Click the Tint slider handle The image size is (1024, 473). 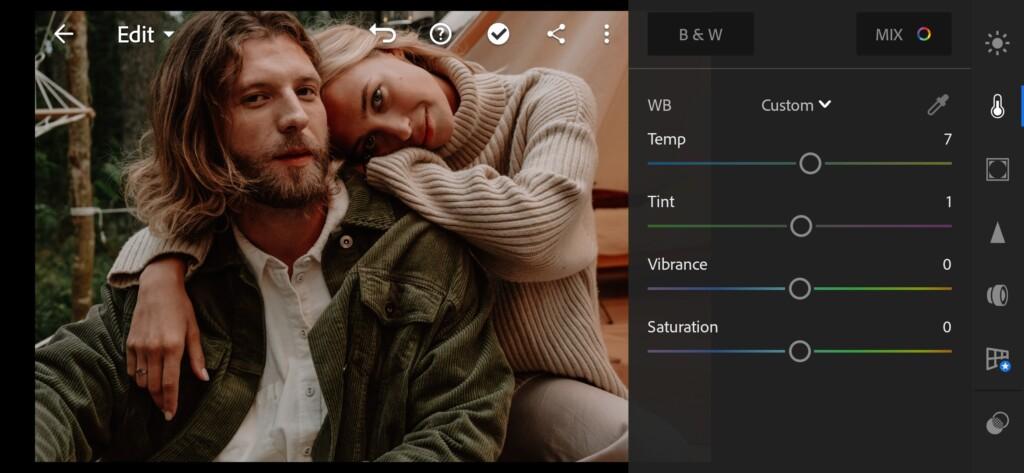point(801,226)
